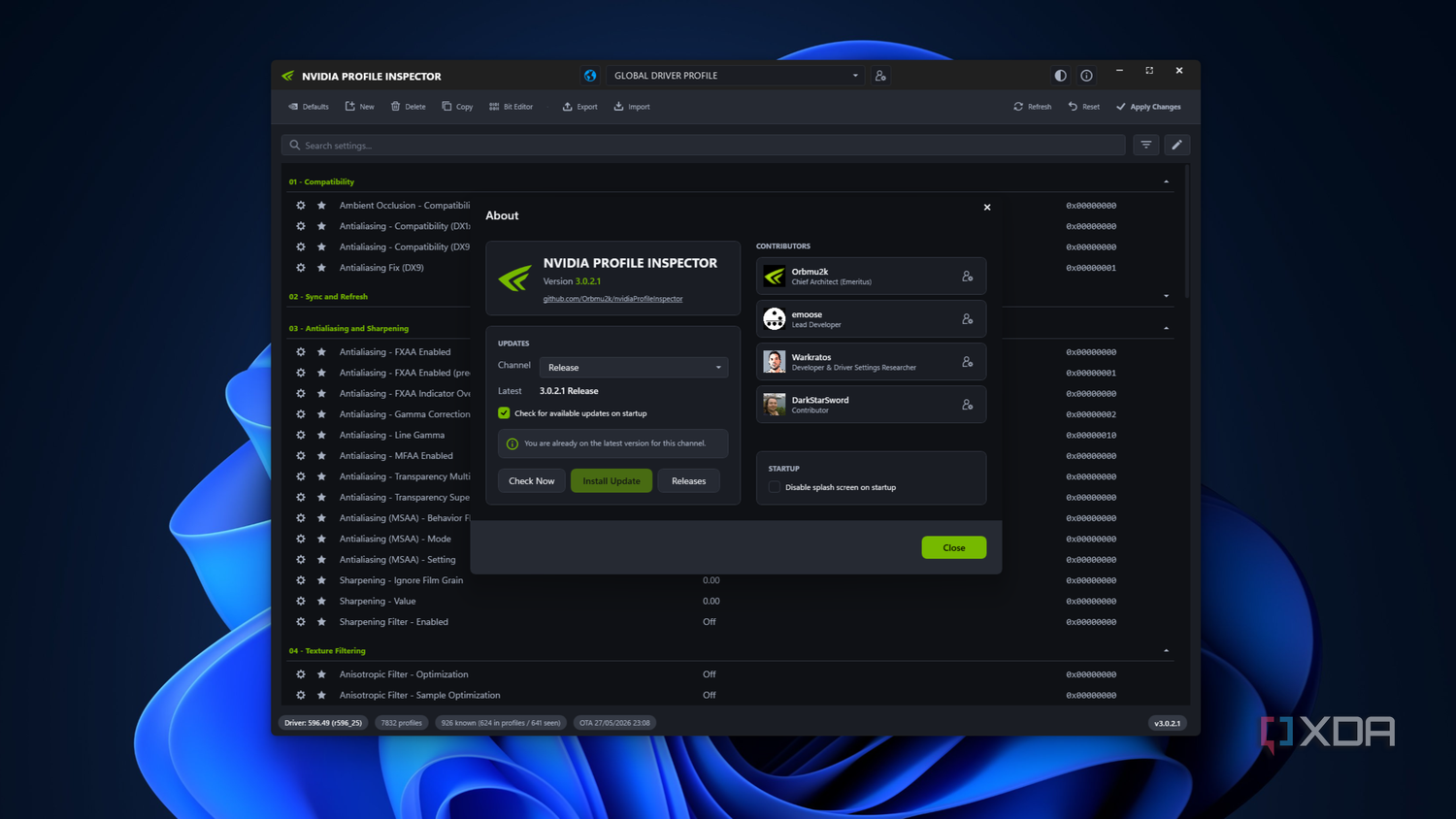This screenshot has height=819, width=1456.
Task: Click the gear icon for Antialiasing - Line Gamma
Action: [301, 435]
